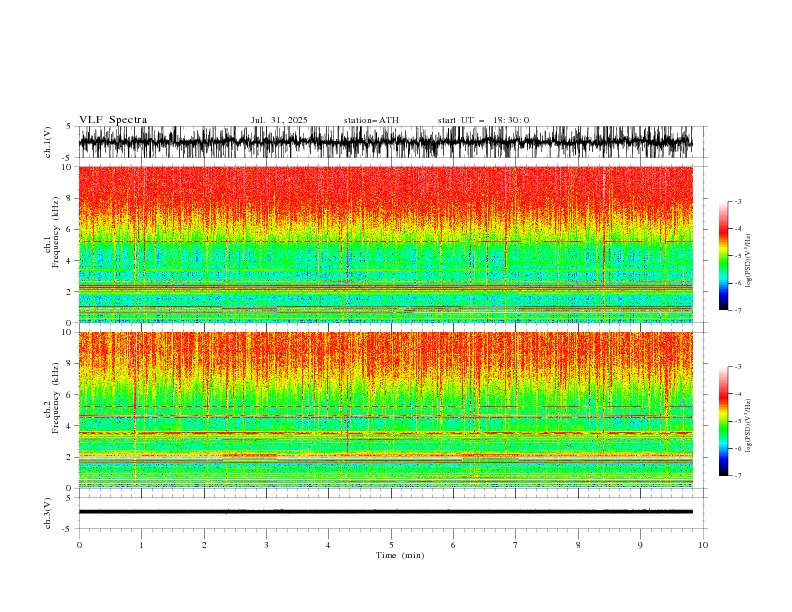Click time axis tick label "0"

[79, 545]
